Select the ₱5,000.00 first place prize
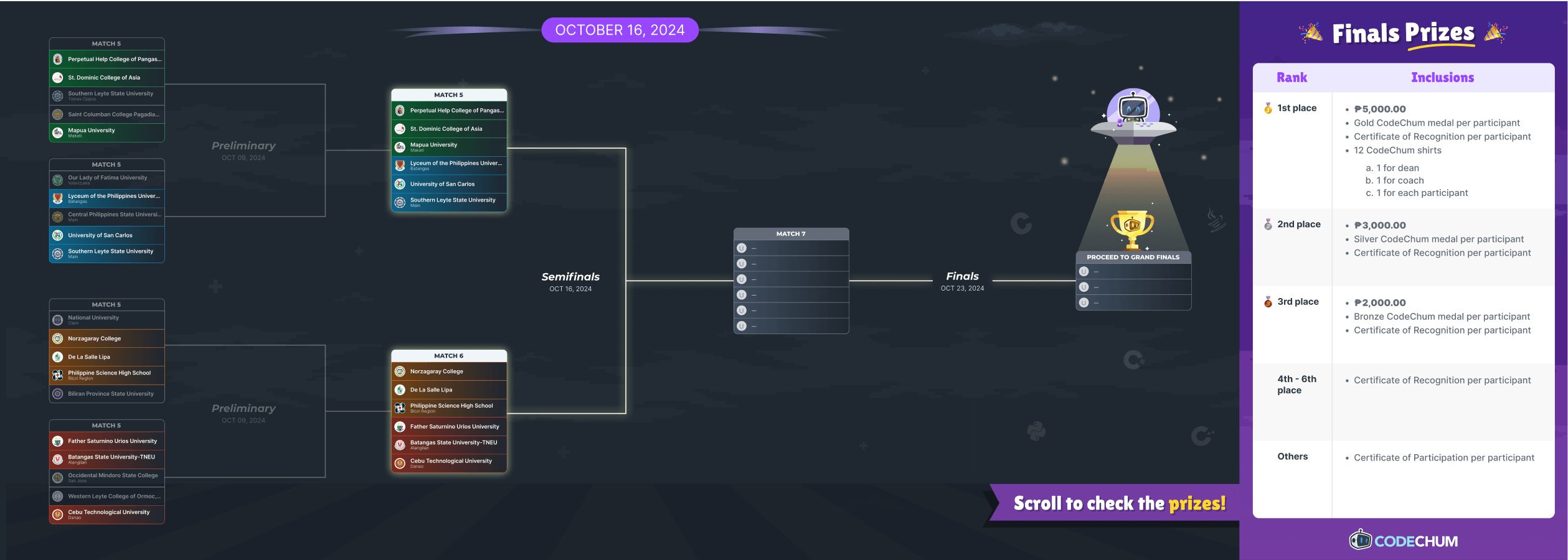The height and width of the screenshot is (560, 1568). 1380,109
